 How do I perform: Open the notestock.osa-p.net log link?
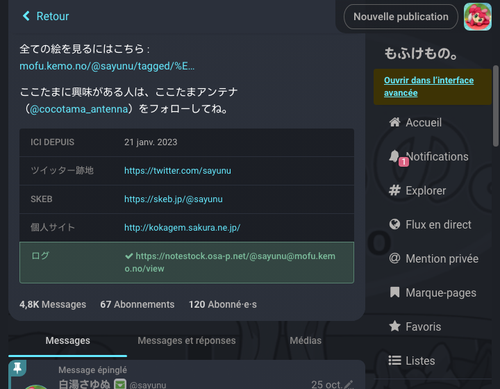coord(230,262)
